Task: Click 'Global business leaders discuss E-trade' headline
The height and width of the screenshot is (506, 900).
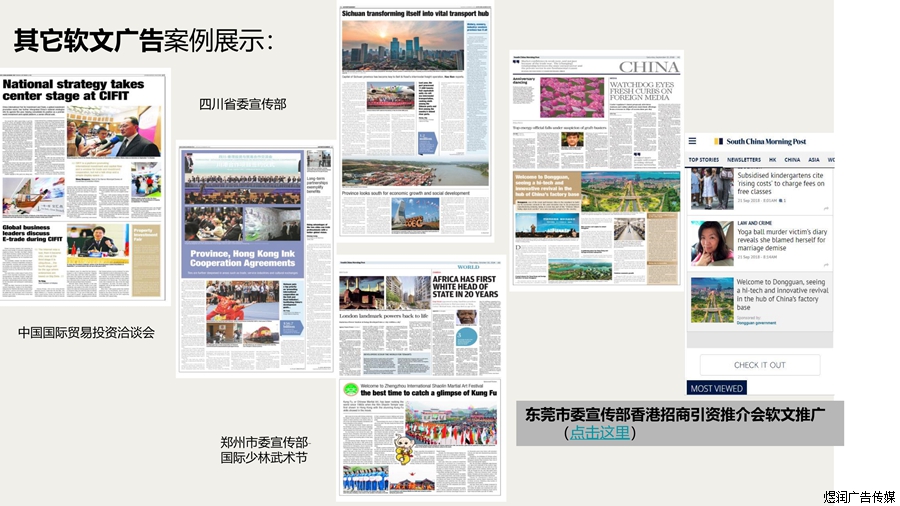Action: 32,233
